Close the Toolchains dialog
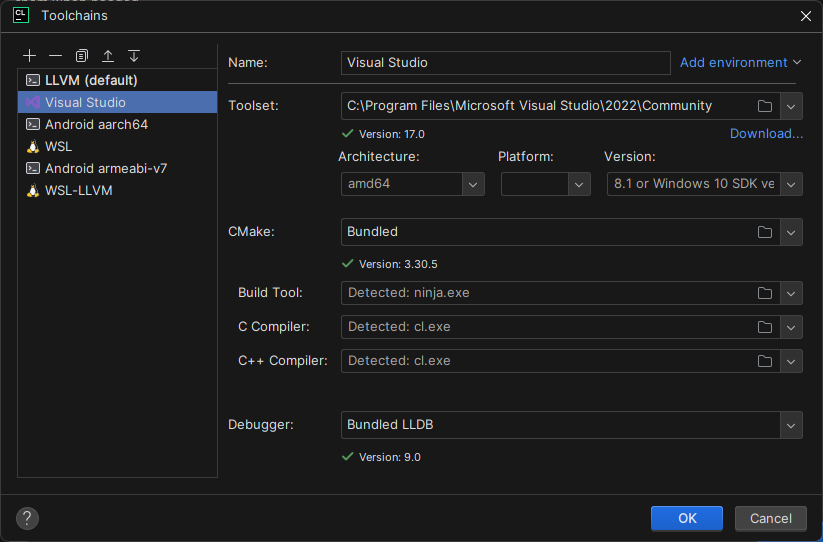823x542 pixels. click(x=806, y=16)
